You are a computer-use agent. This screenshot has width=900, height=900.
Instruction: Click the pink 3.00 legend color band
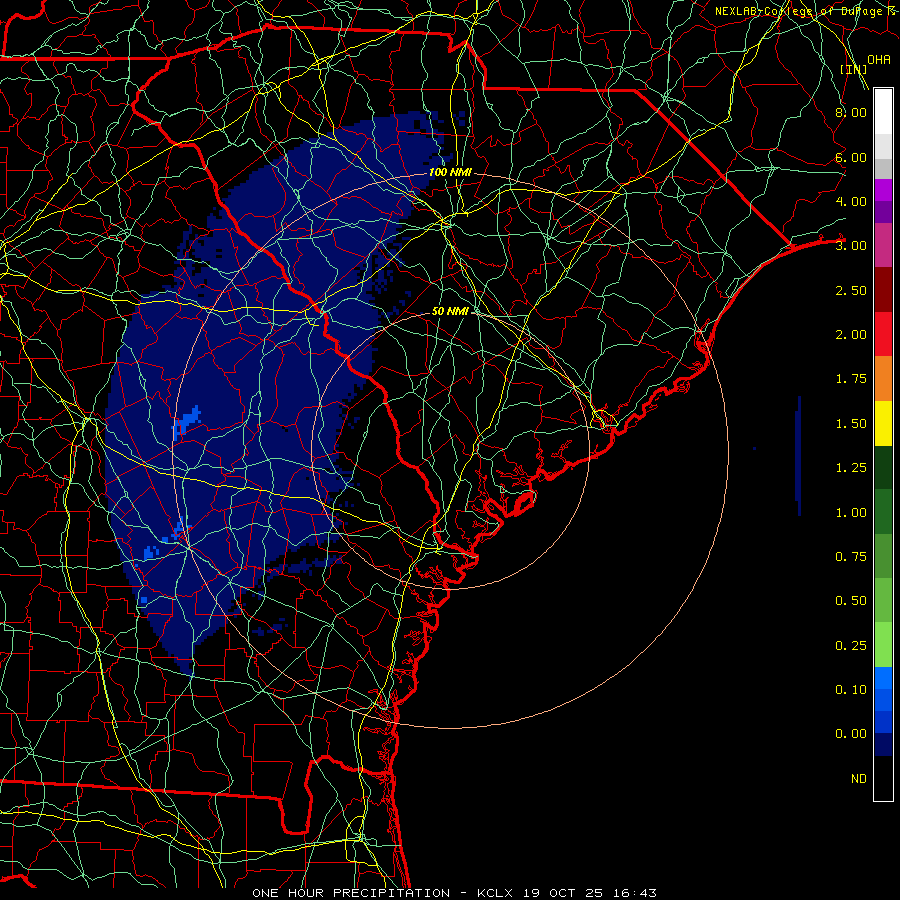coord(883,245)
